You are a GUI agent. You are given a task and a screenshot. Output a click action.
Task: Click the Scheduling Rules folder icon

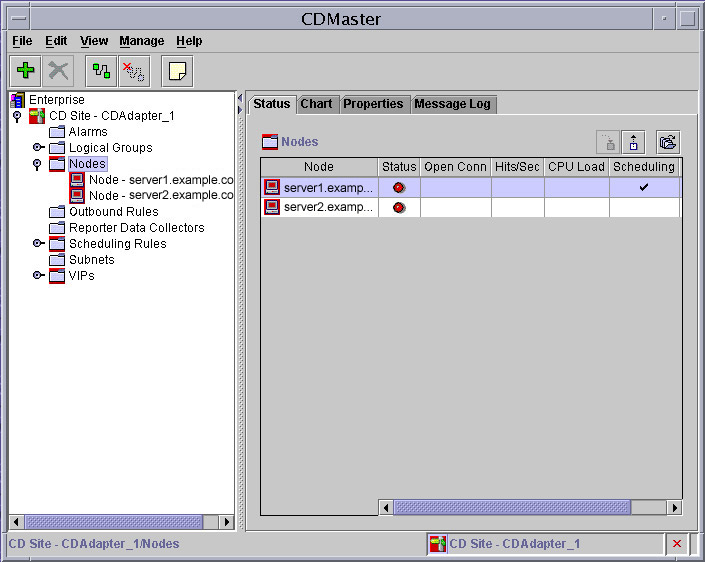click(x=57, y=244)
